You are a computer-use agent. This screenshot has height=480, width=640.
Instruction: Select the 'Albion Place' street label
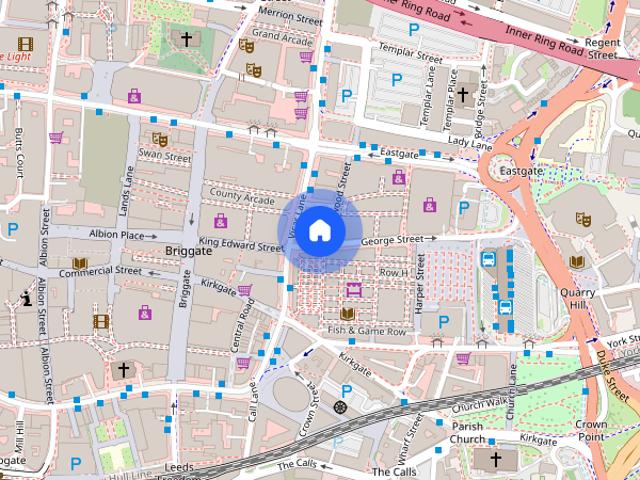(x=116, y=235)
